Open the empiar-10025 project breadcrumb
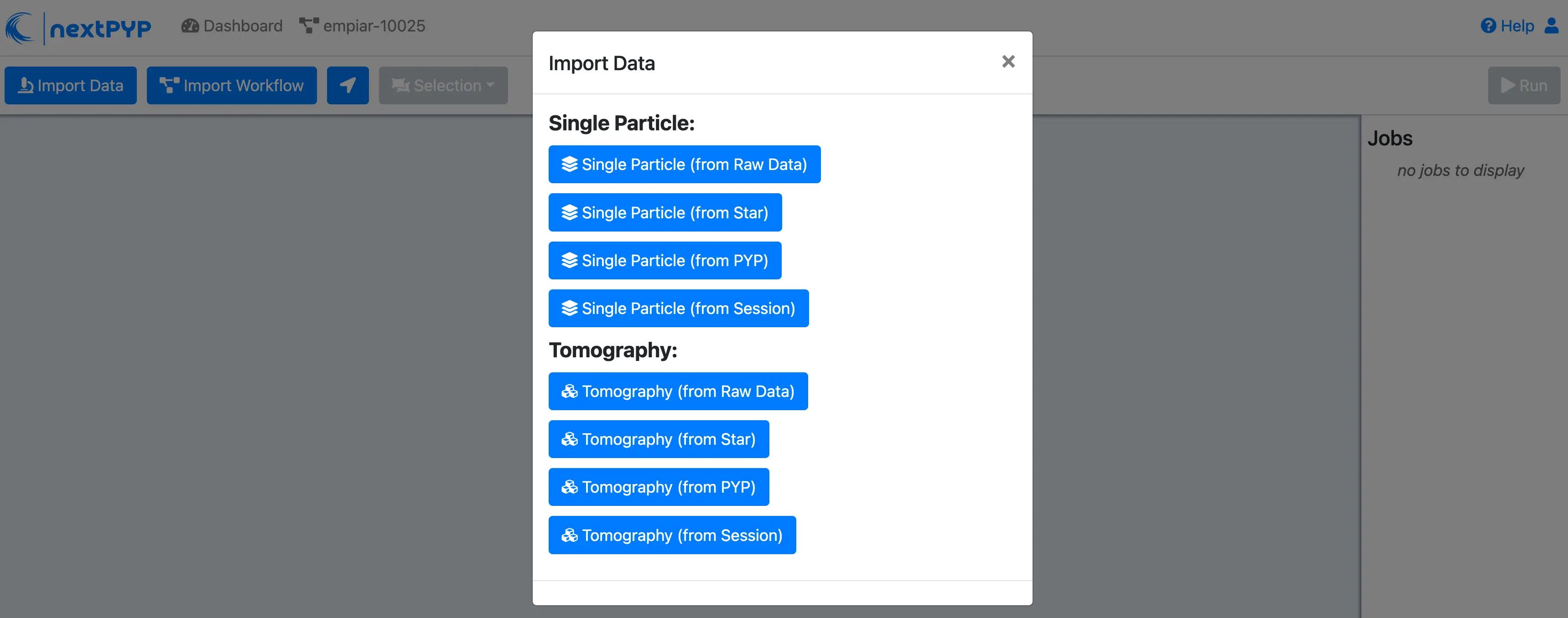 click(373, 26)
